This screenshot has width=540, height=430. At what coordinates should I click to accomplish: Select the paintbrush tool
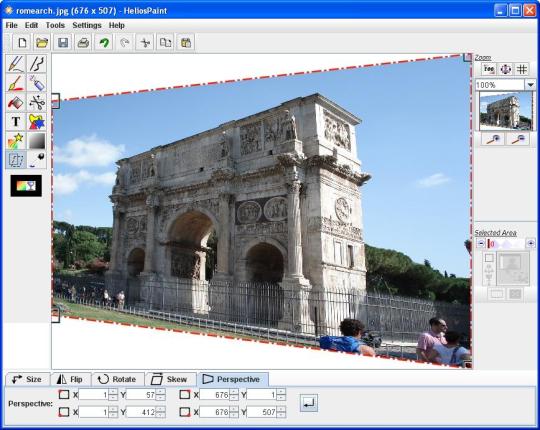click(x=16, y=83)
